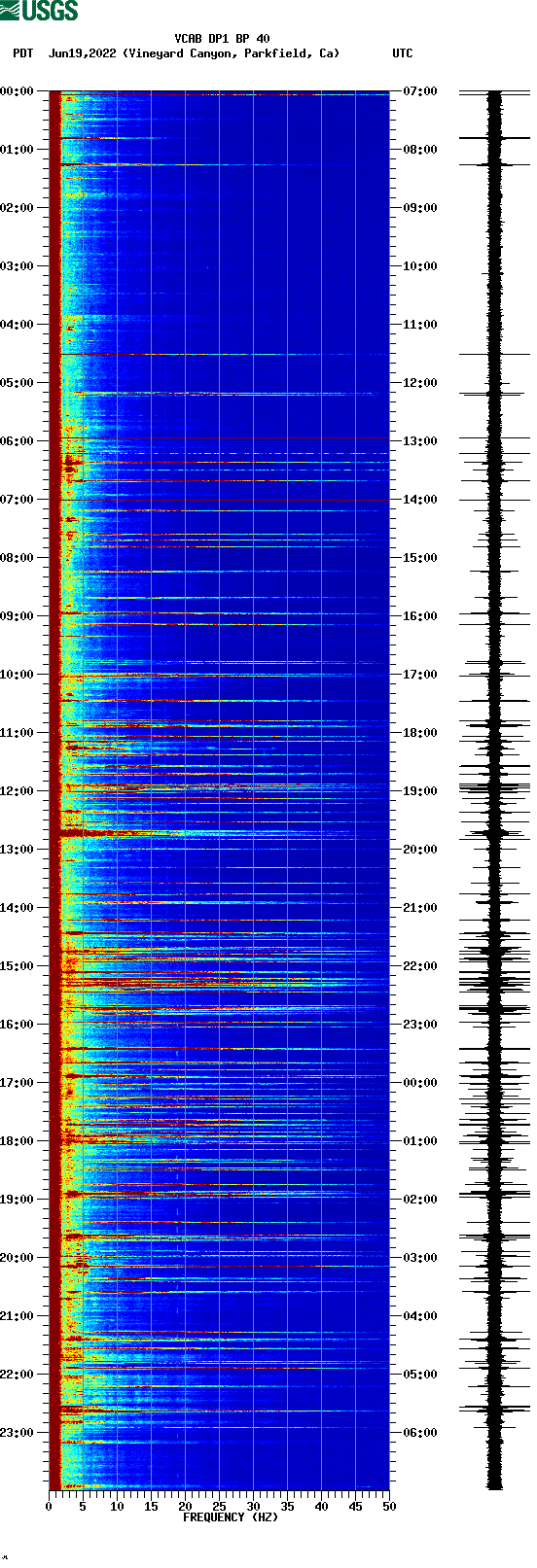The width and height of the screenshot is (537, 1568).
Task: Click the 00:00 PDT time label
Action: pos(18,91)
